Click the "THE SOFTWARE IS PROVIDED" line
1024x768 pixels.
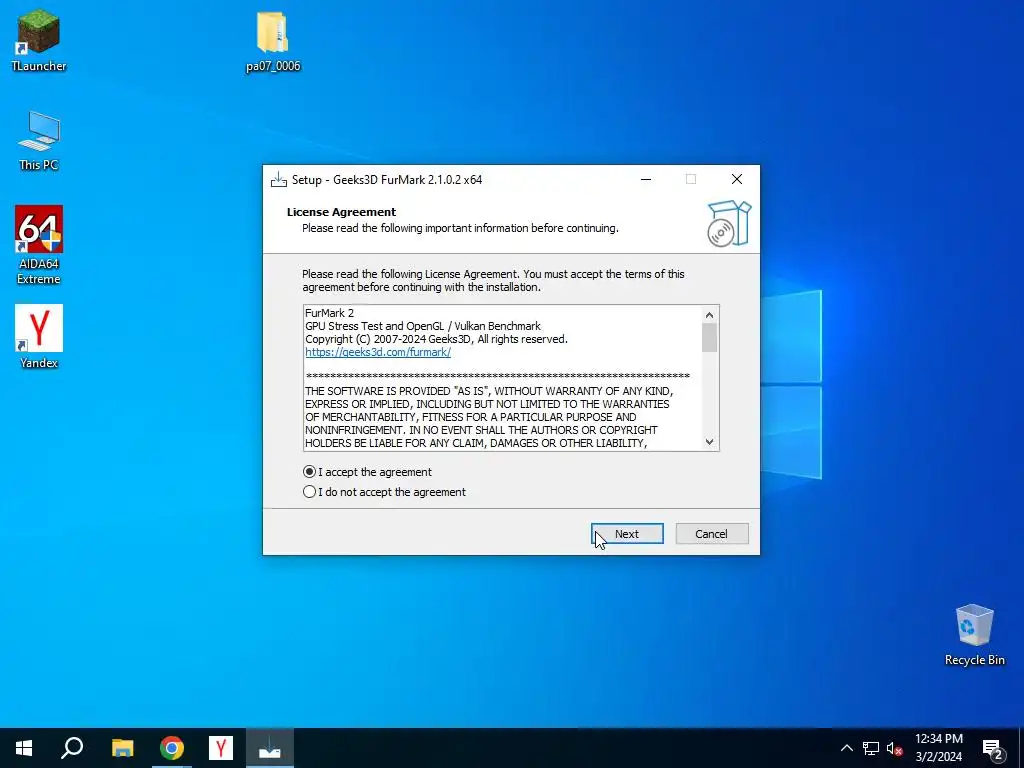[489, 391]
